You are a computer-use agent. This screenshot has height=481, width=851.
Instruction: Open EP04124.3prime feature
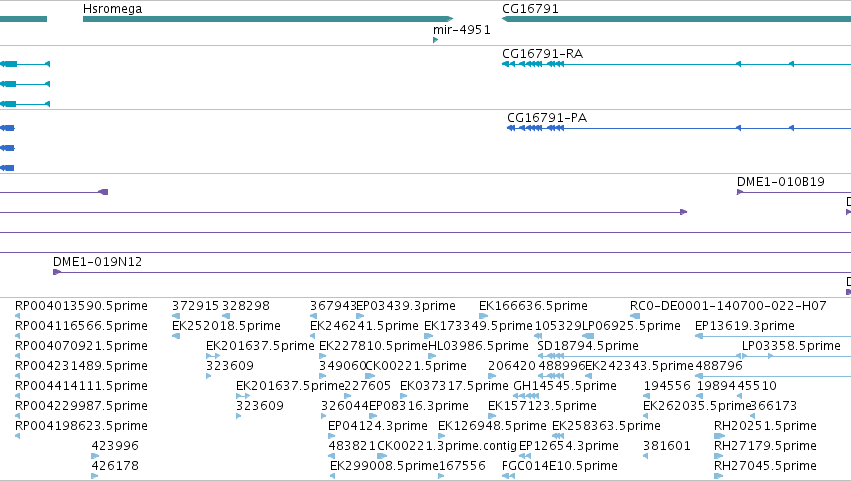378,426
